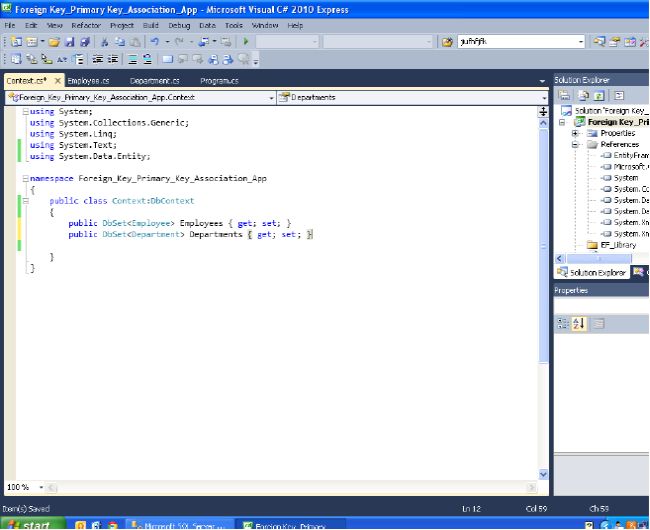Image resolution: width=650 pixels, height=530 pixels.
Task: Click the editor vertical scrollbar down arrow
Action: [544, 474]
